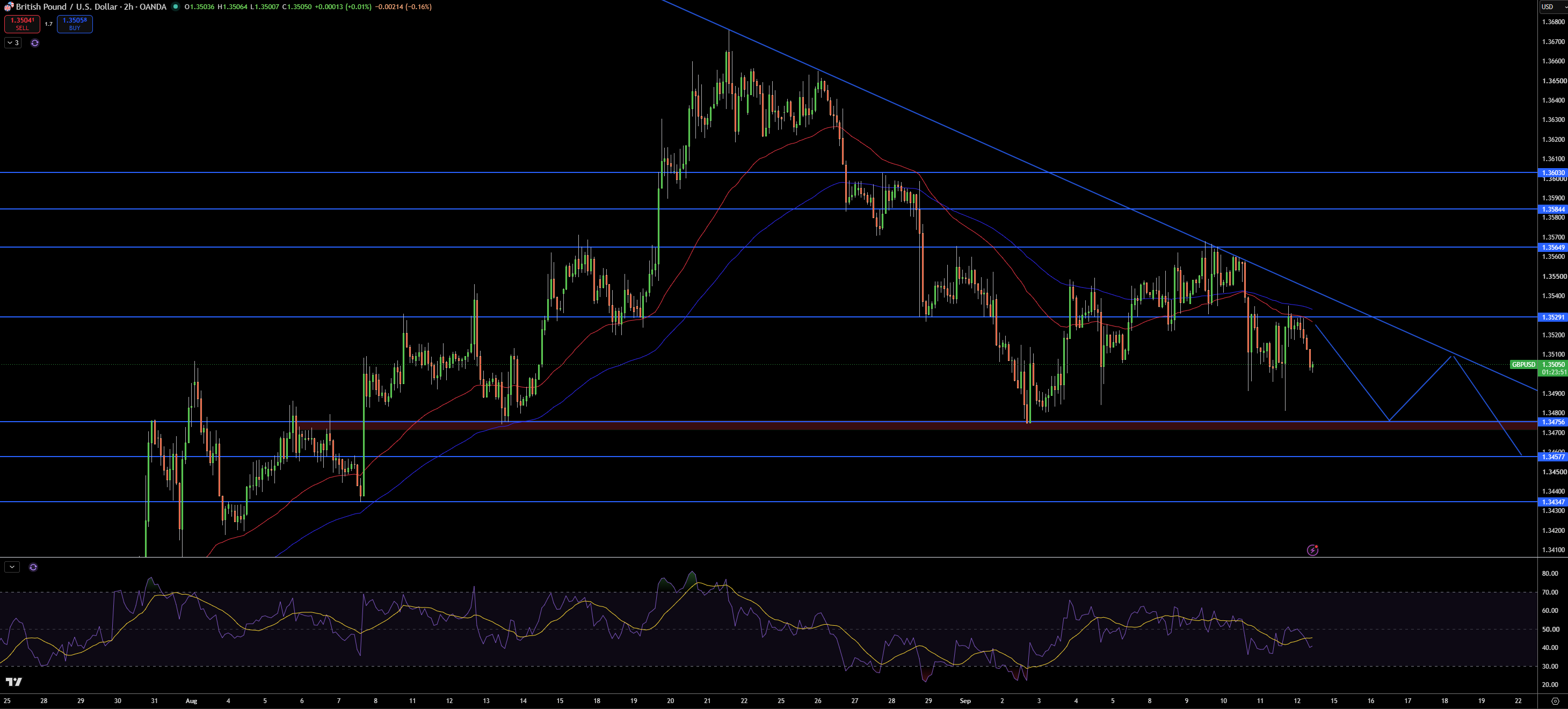Viewport: 1568px width, 709px height.
Task: Click the purple refresh icon under the Sell button
Action: (x=35, y=42)
